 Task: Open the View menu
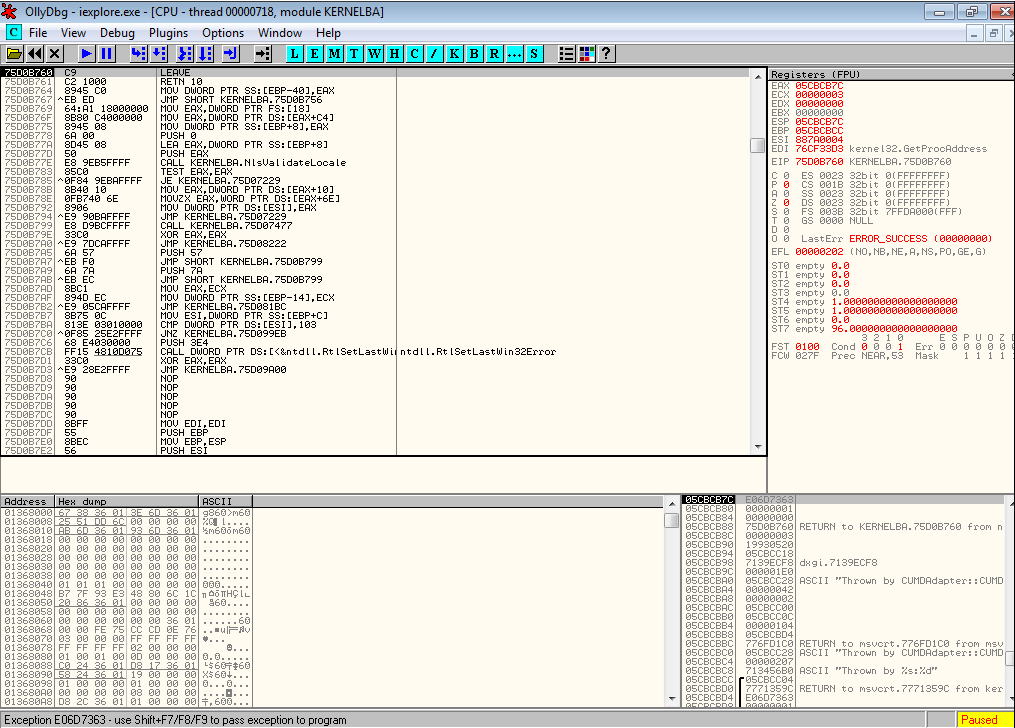73,33
